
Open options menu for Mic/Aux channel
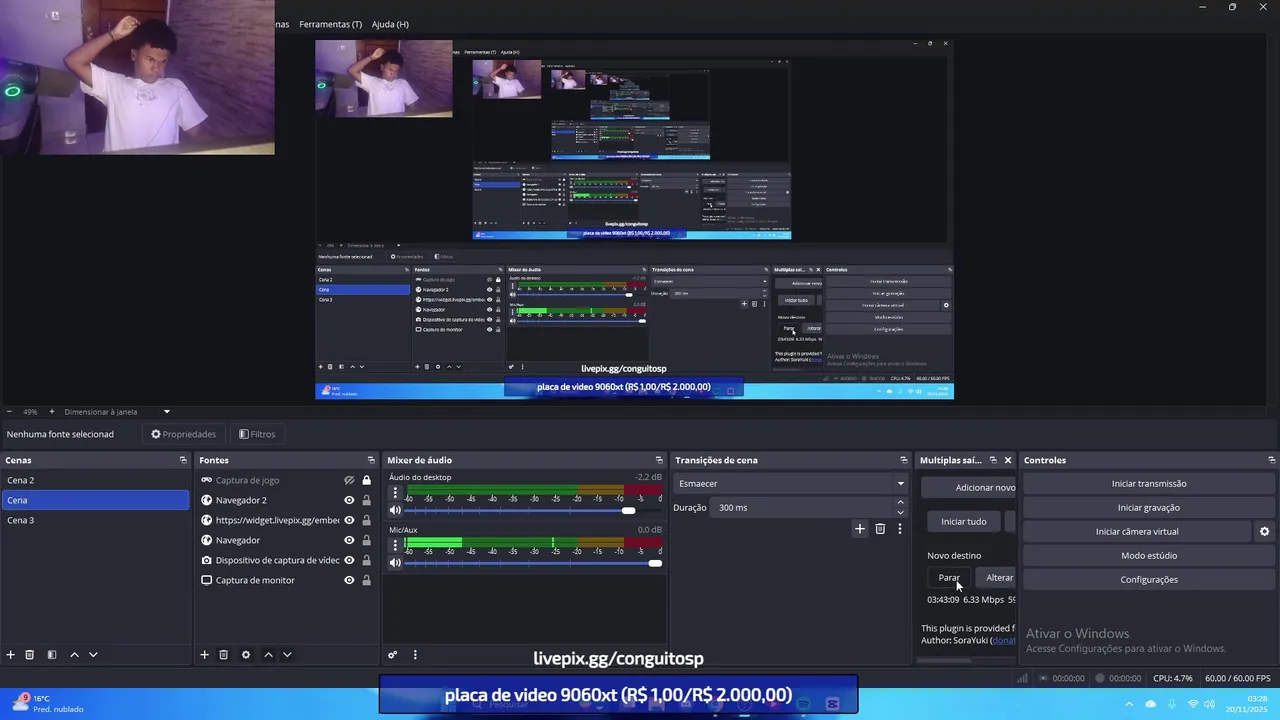(395, 546)
